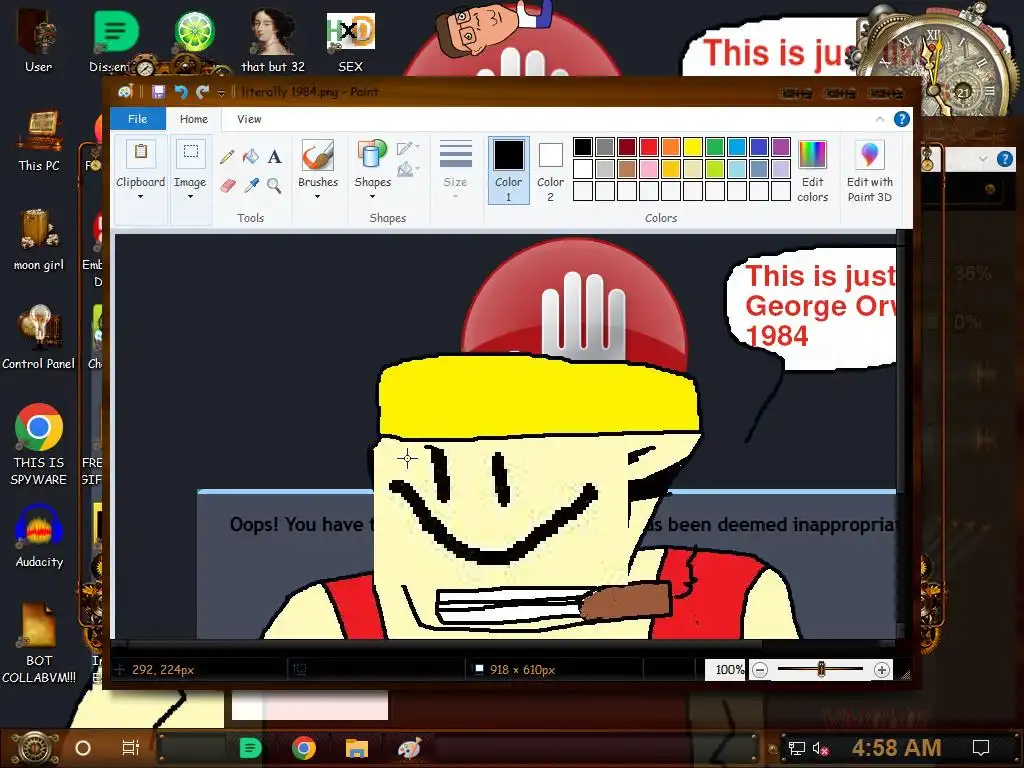Click the horizontal canvas scrollbar
The height and width of the screenshot is (768, 1024).
(x=438, y=644)
